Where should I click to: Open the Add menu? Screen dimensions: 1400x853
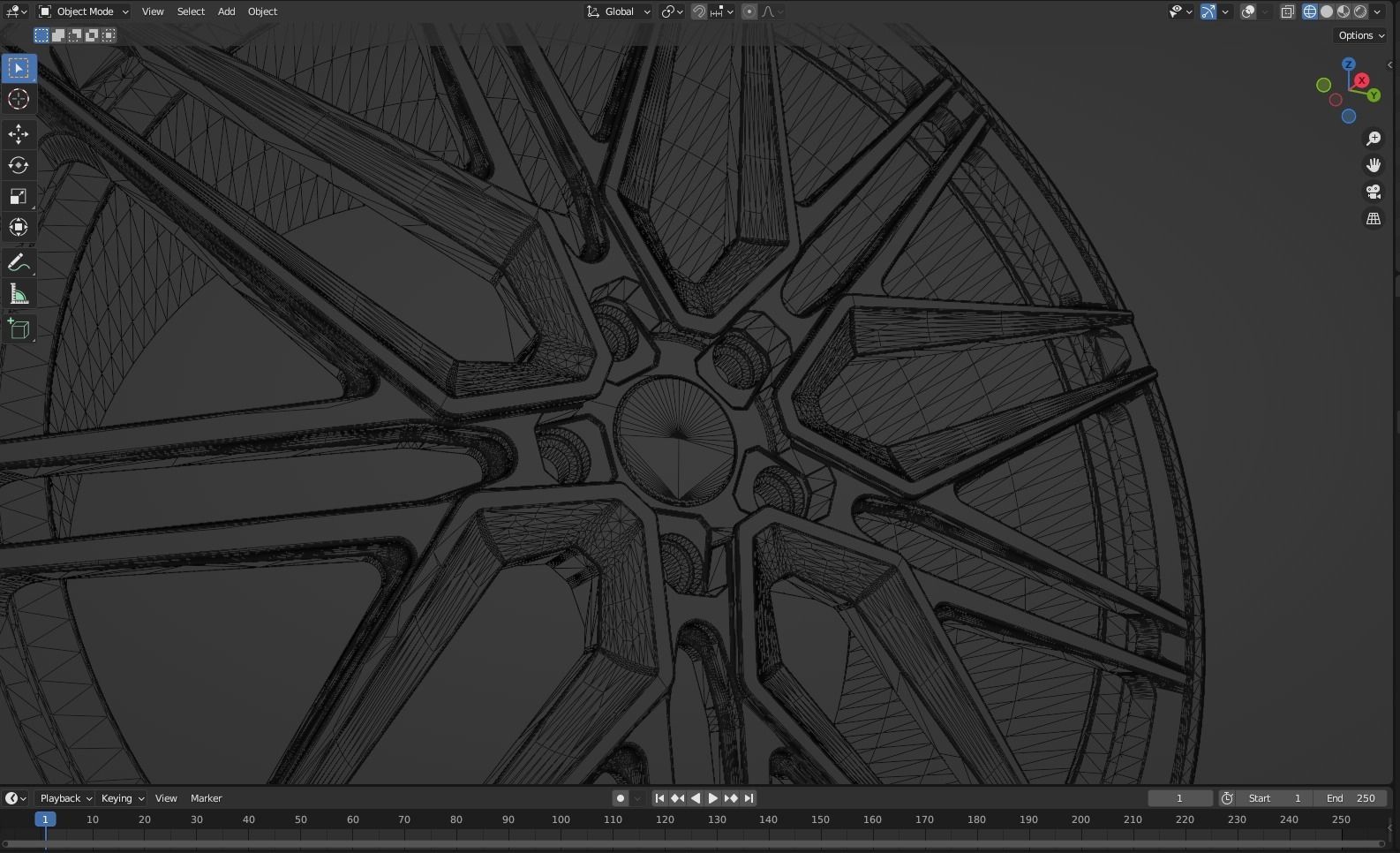(x=226, y=11)
